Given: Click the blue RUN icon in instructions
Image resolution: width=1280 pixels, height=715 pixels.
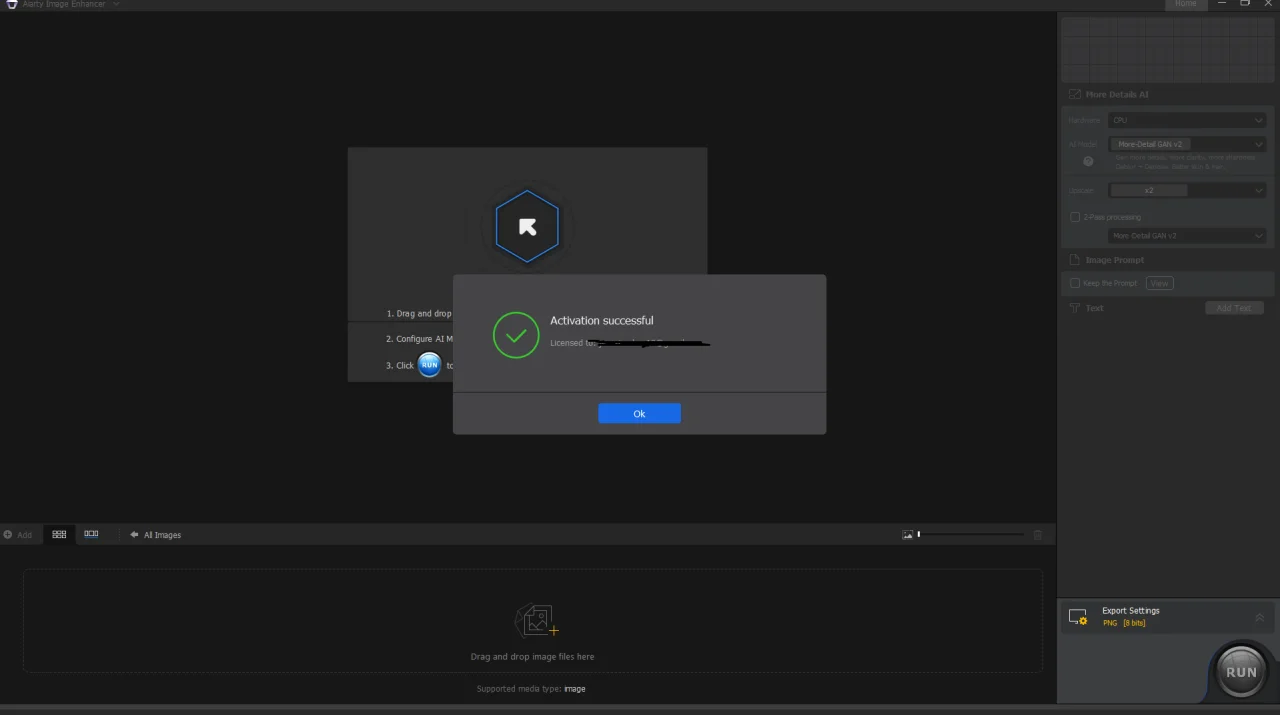Looking at the screenshot, I should point(429,365).
